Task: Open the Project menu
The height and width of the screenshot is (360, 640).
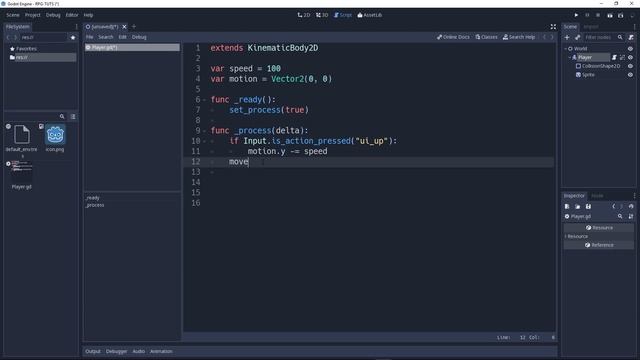Action: point(33,15)
